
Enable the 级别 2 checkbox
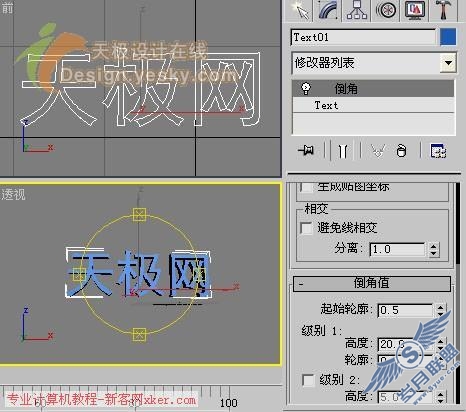tap(308, 380)
